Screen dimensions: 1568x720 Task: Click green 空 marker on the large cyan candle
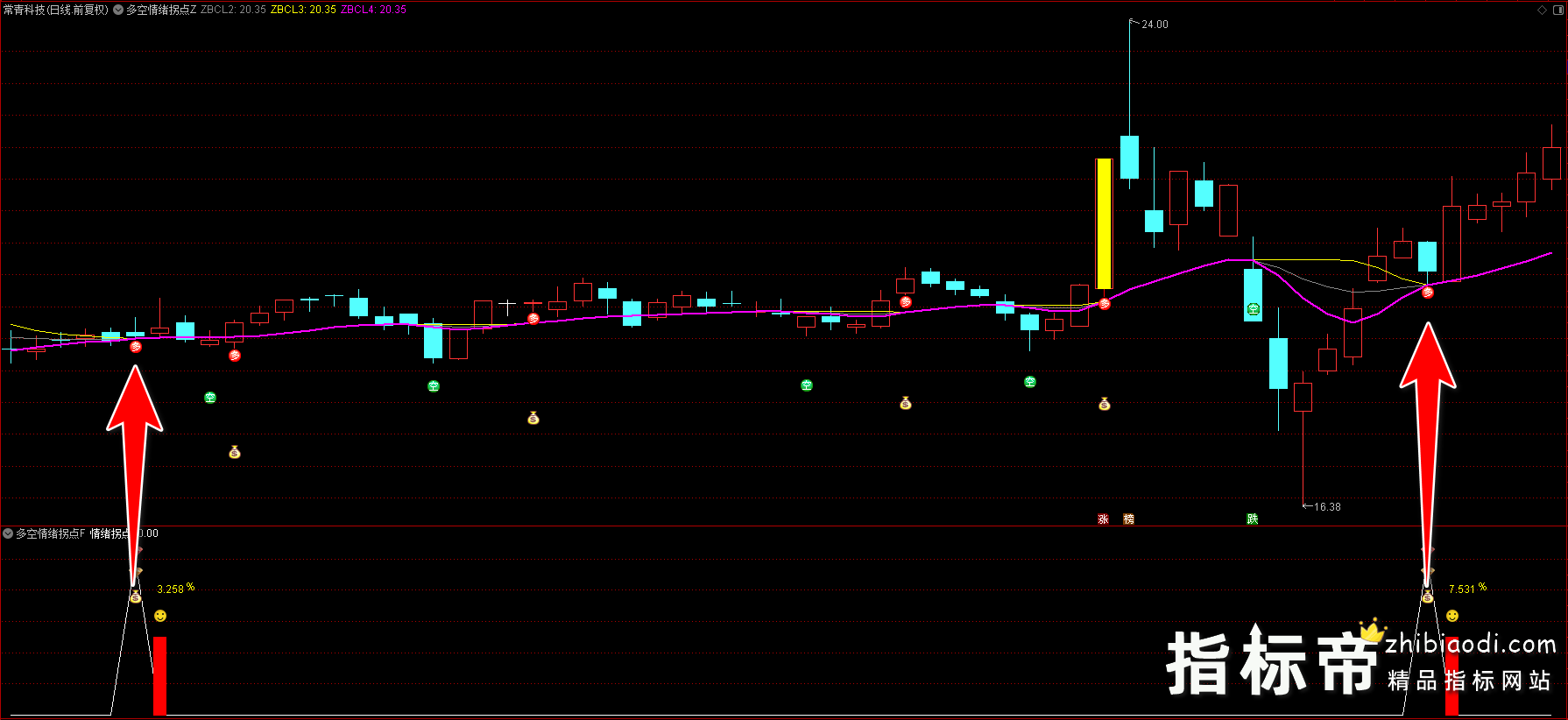(1254, 309)
